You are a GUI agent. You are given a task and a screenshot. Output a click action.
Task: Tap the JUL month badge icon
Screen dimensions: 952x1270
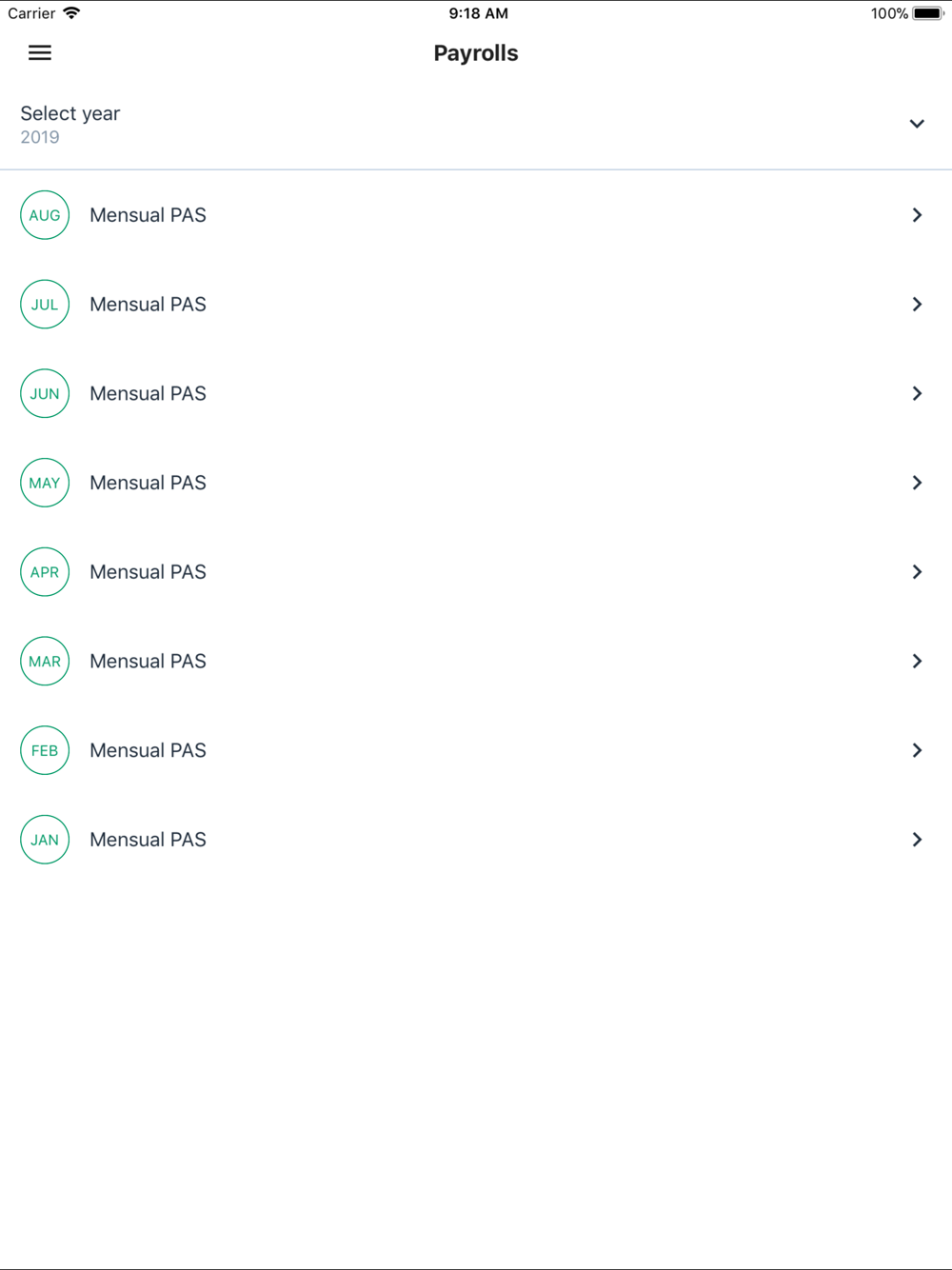point(45,305)
